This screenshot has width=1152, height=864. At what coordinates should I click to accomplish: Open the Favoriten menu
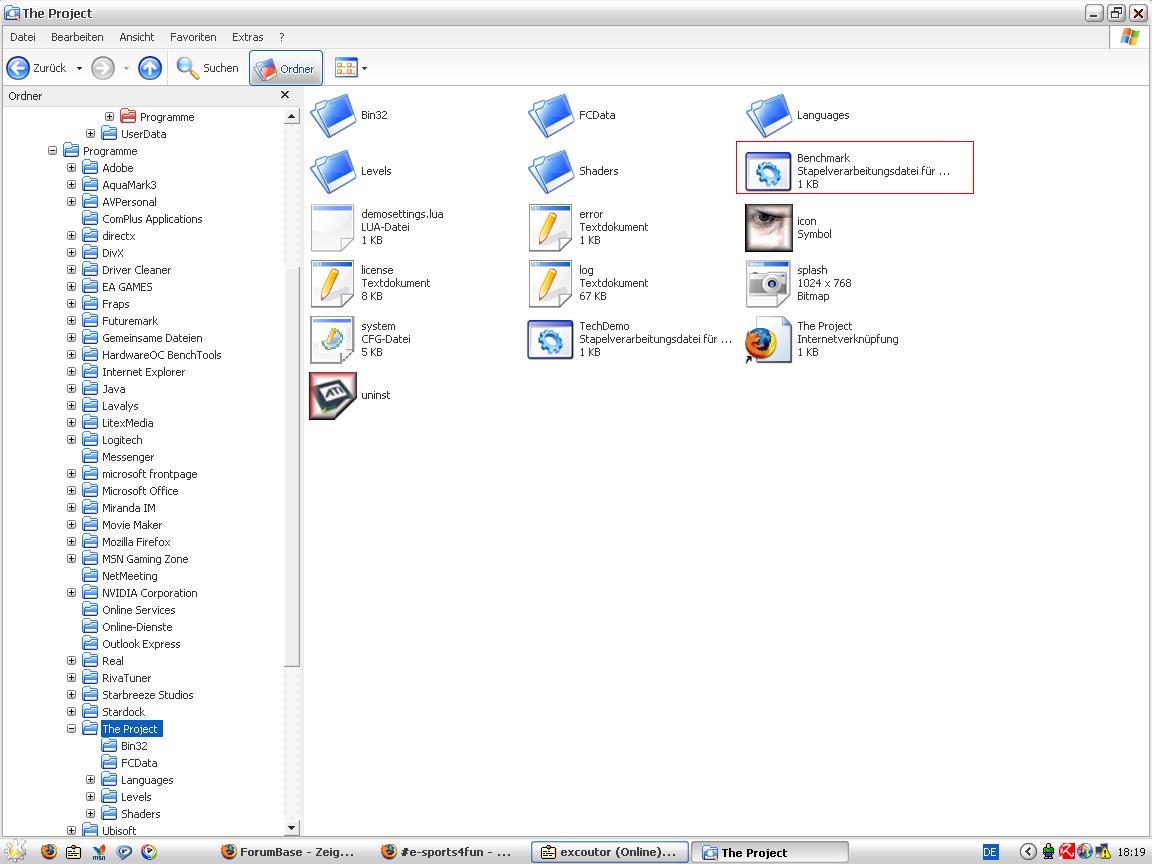(x=193, y=37)
